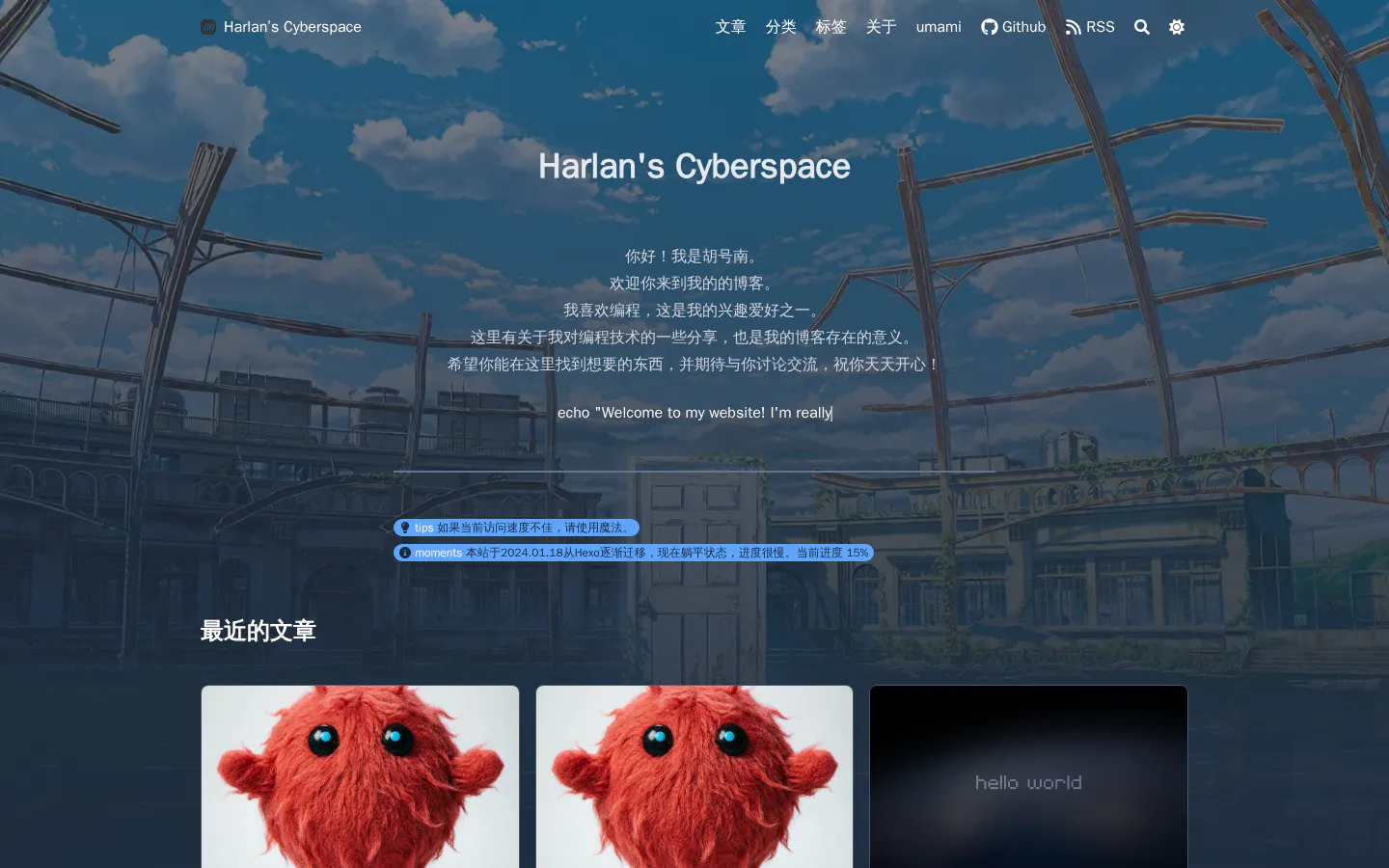Screen dimensions: 1389x868
Task: Click the moments notice about Hexo迁移
Action: pos(634,553)
